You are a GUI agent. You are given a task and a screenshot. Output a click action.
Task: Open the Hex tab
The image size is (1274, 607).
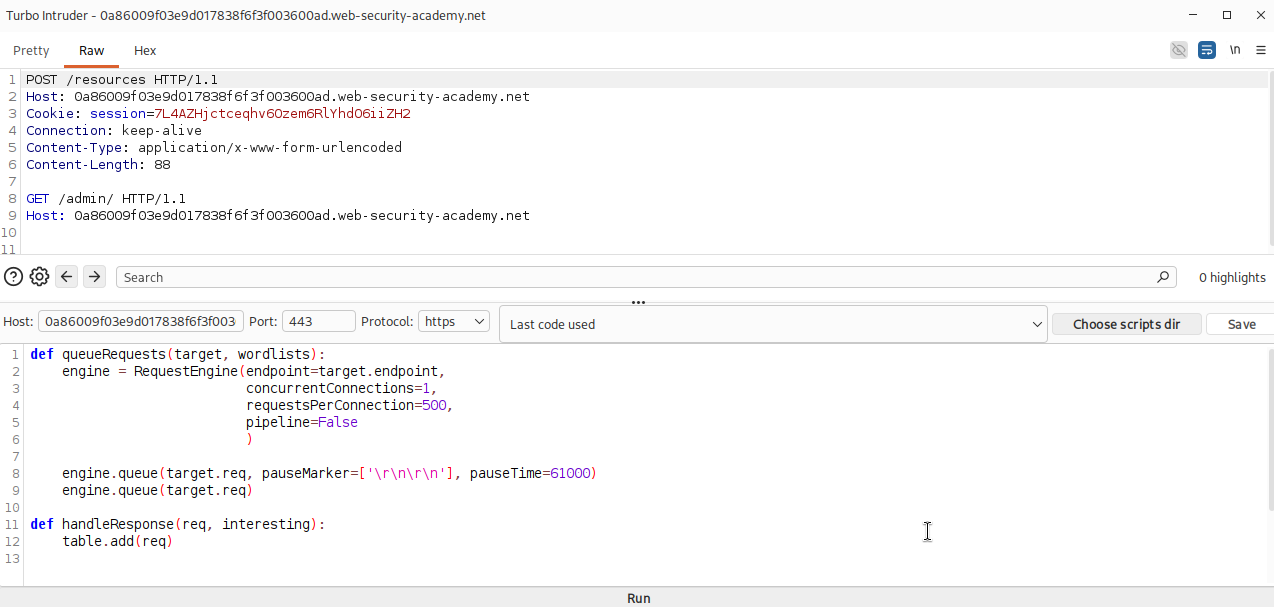[145, 50]
